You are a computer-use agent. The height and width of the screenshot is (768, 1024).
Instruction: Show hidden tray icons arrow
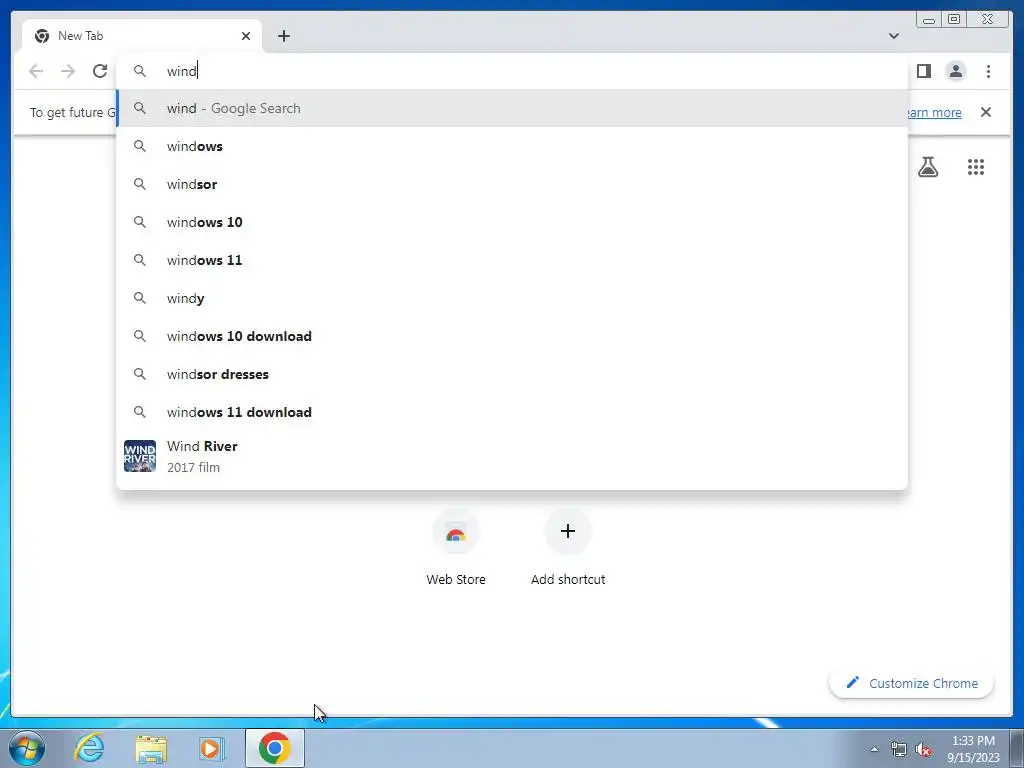874,749
